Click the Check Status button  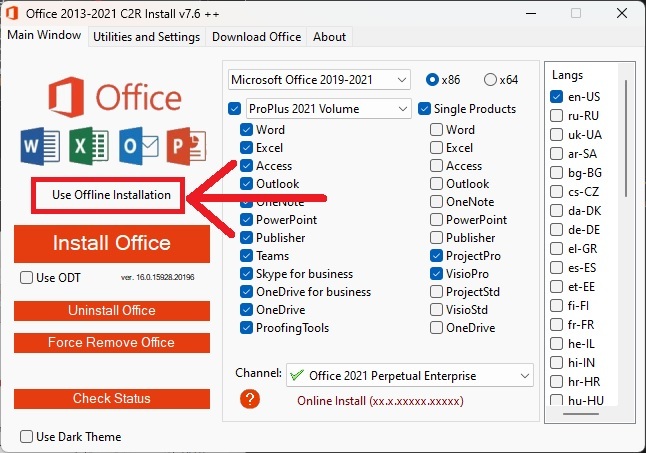point(112,399)
